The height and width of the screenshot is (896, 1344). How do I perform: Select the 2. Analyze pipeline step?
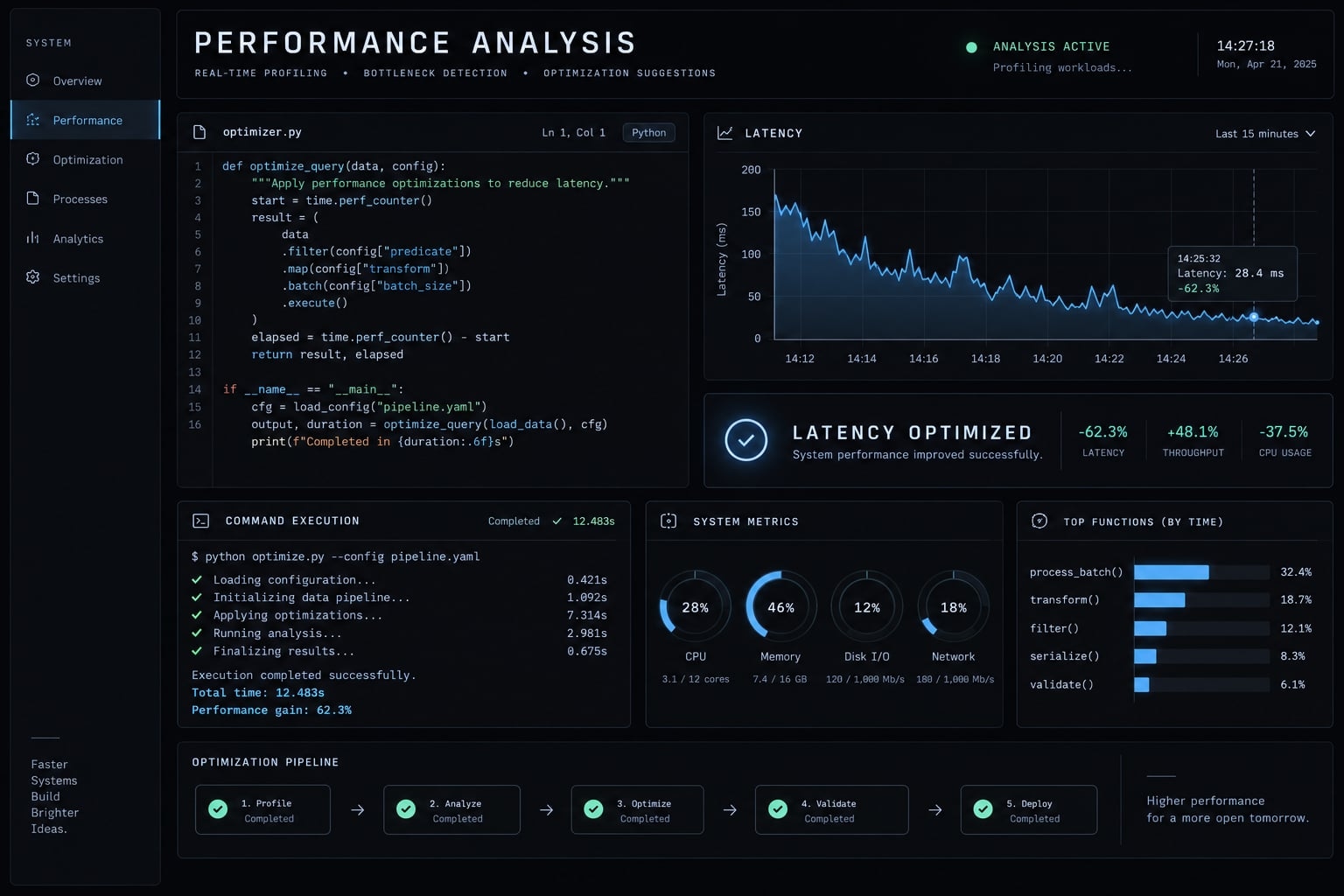pyautogui.click(x=451, y=809)
